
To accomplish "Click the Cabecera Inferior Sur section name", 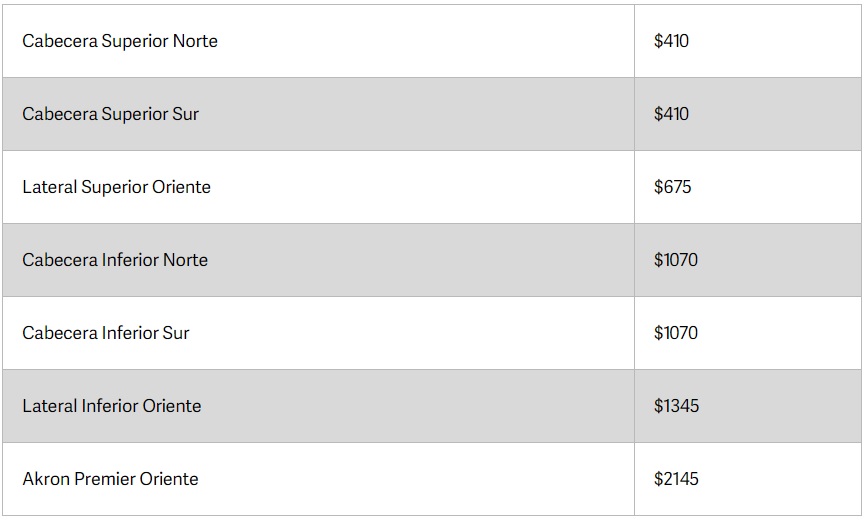I will point(106,333).
